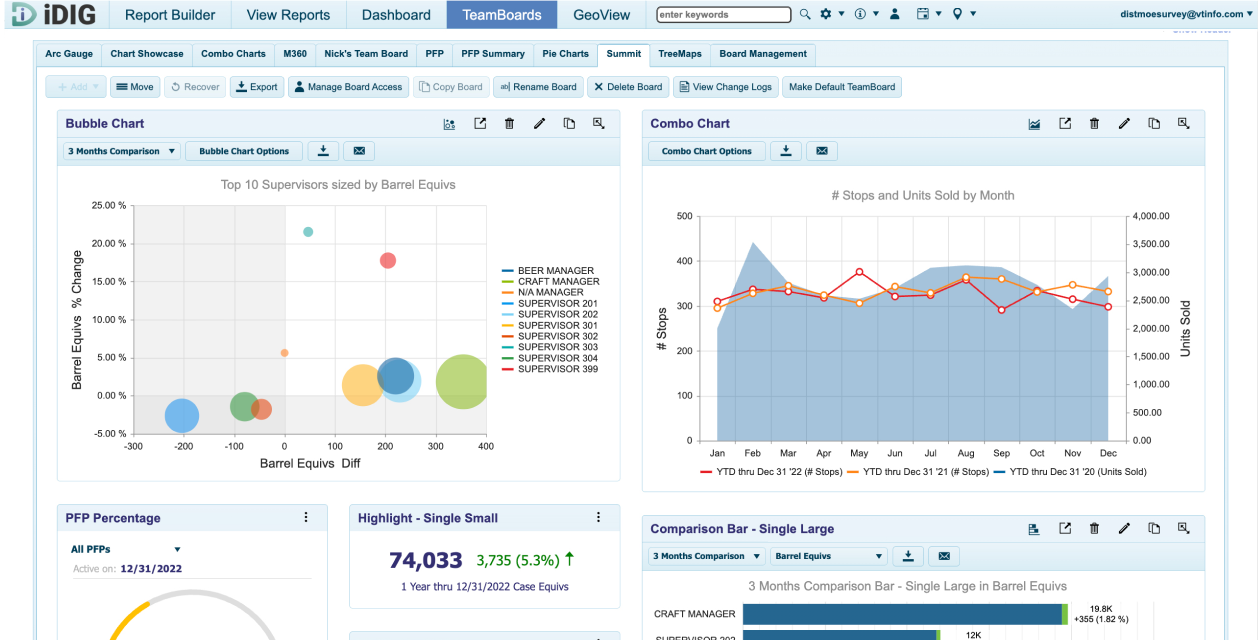Toggle SUPERVISOR 399 series in bubble chart legend
This screenshot has width=1260, height=640.
(556, 369)
